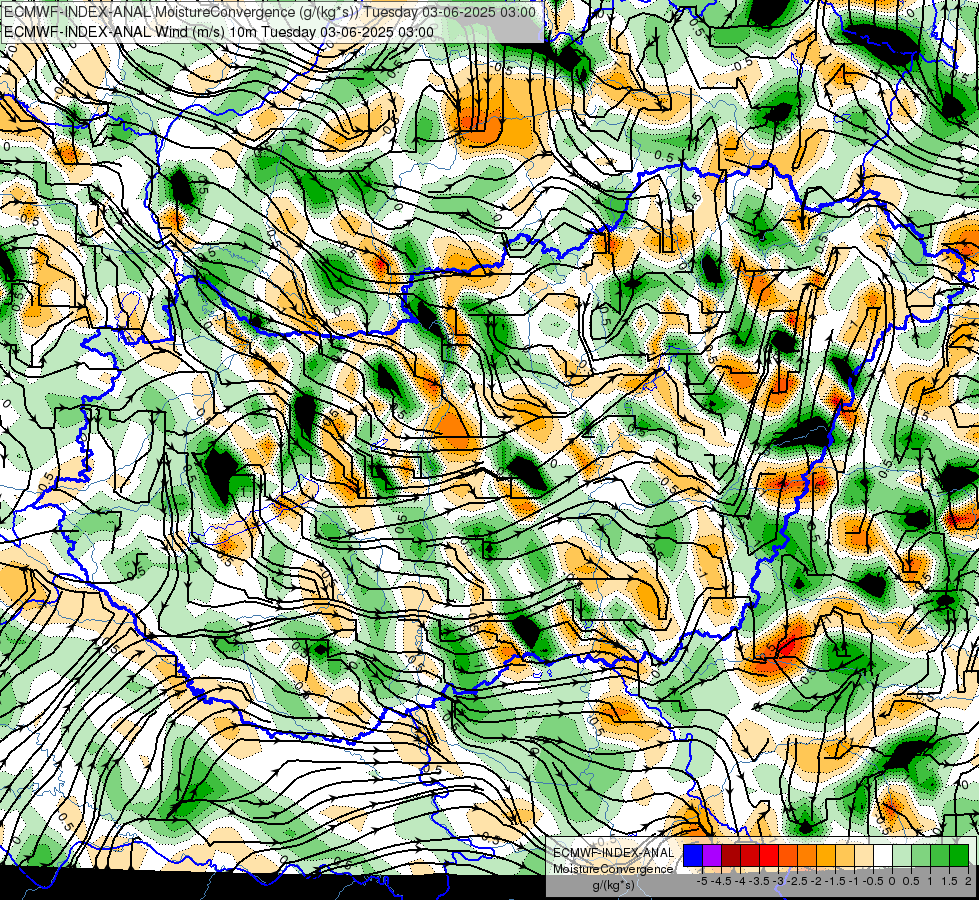Click the -0.5 tick label on legend
Screen dimensions: 979x900
(x=873, y=881)
